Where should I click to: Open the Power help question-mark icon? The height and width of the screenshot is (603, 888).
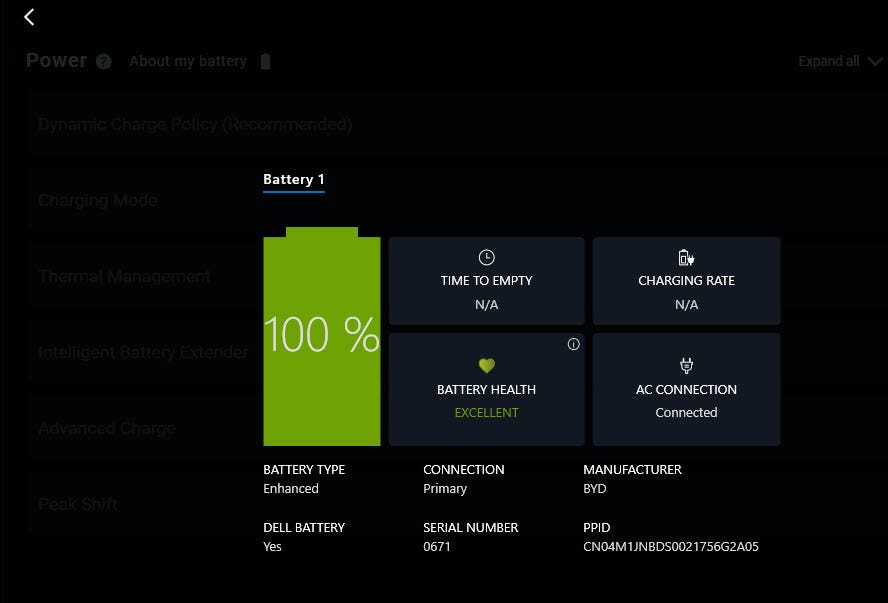(x=104, y=61)
